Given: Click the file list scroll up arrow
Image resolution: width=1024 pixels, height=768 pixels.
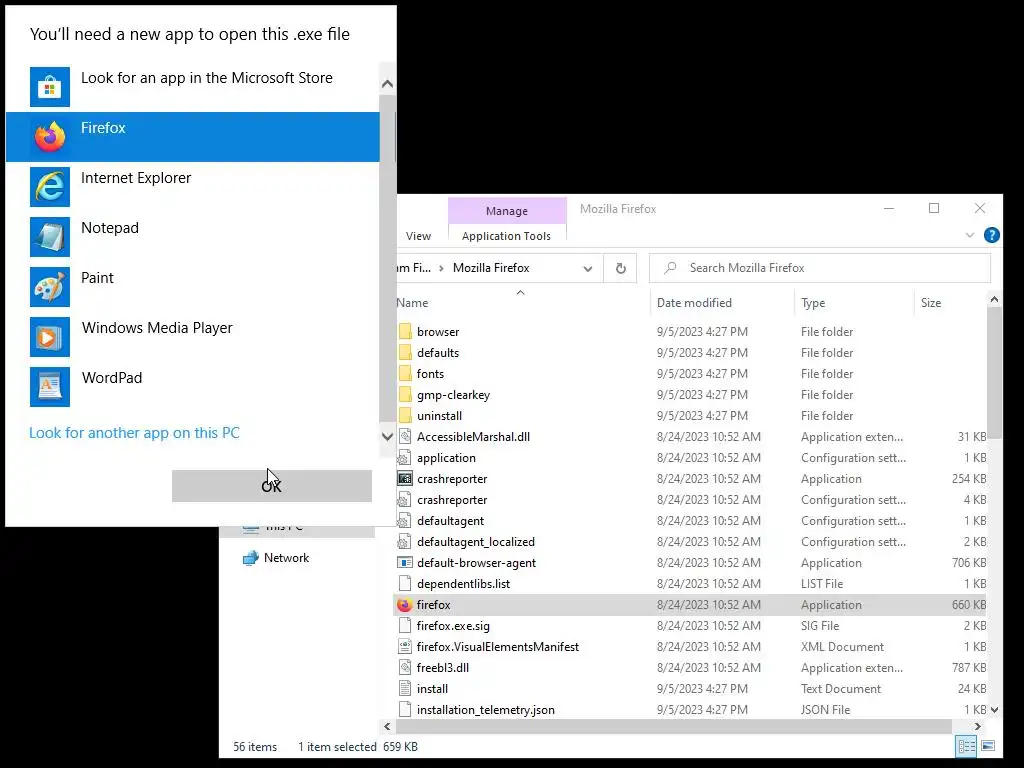Looking at the screenshot, I should (x=994, y=300).
